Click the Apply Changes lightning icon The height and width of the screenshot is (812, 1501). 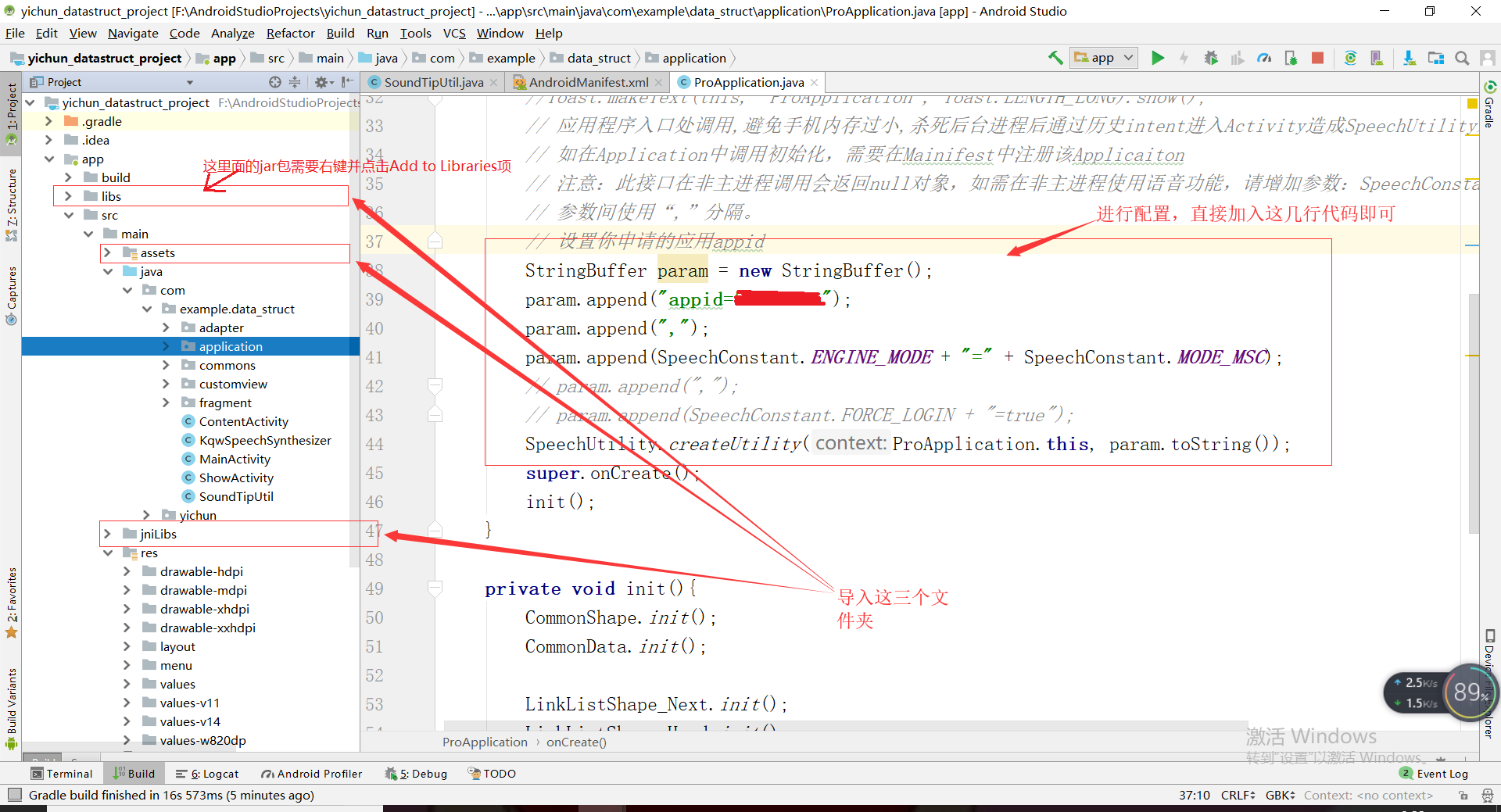[1184, 58]
